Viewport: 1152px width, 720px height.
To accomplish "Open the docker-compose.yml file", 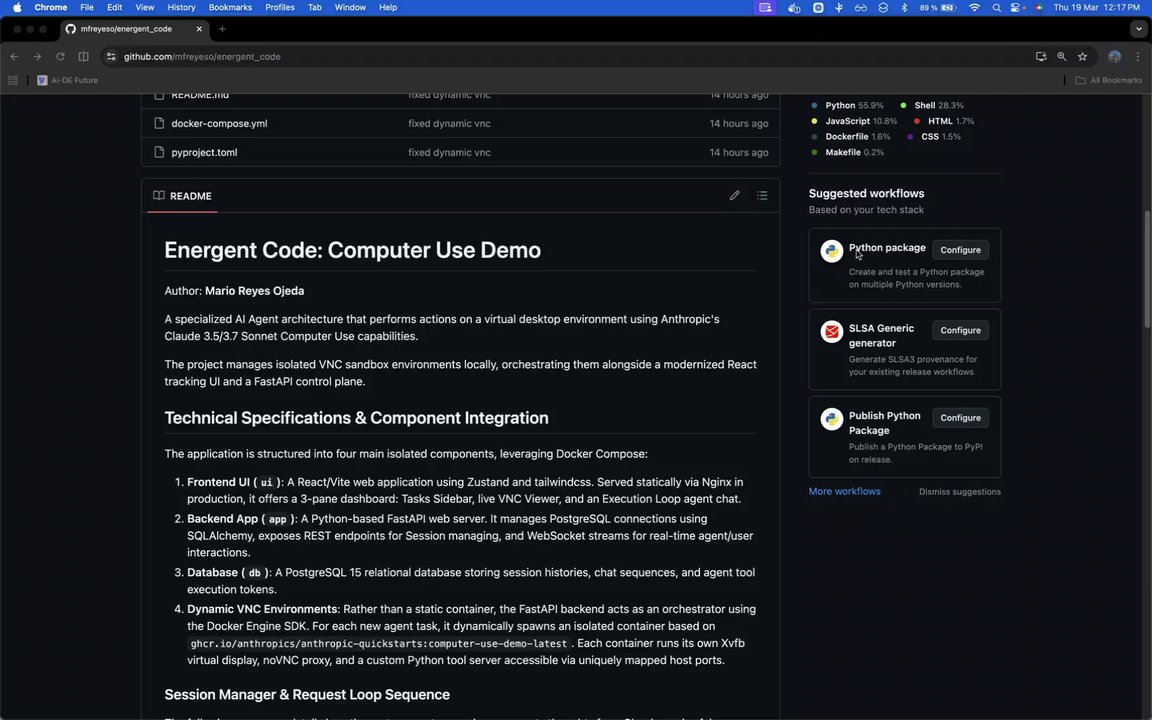I will coord(219,123).
